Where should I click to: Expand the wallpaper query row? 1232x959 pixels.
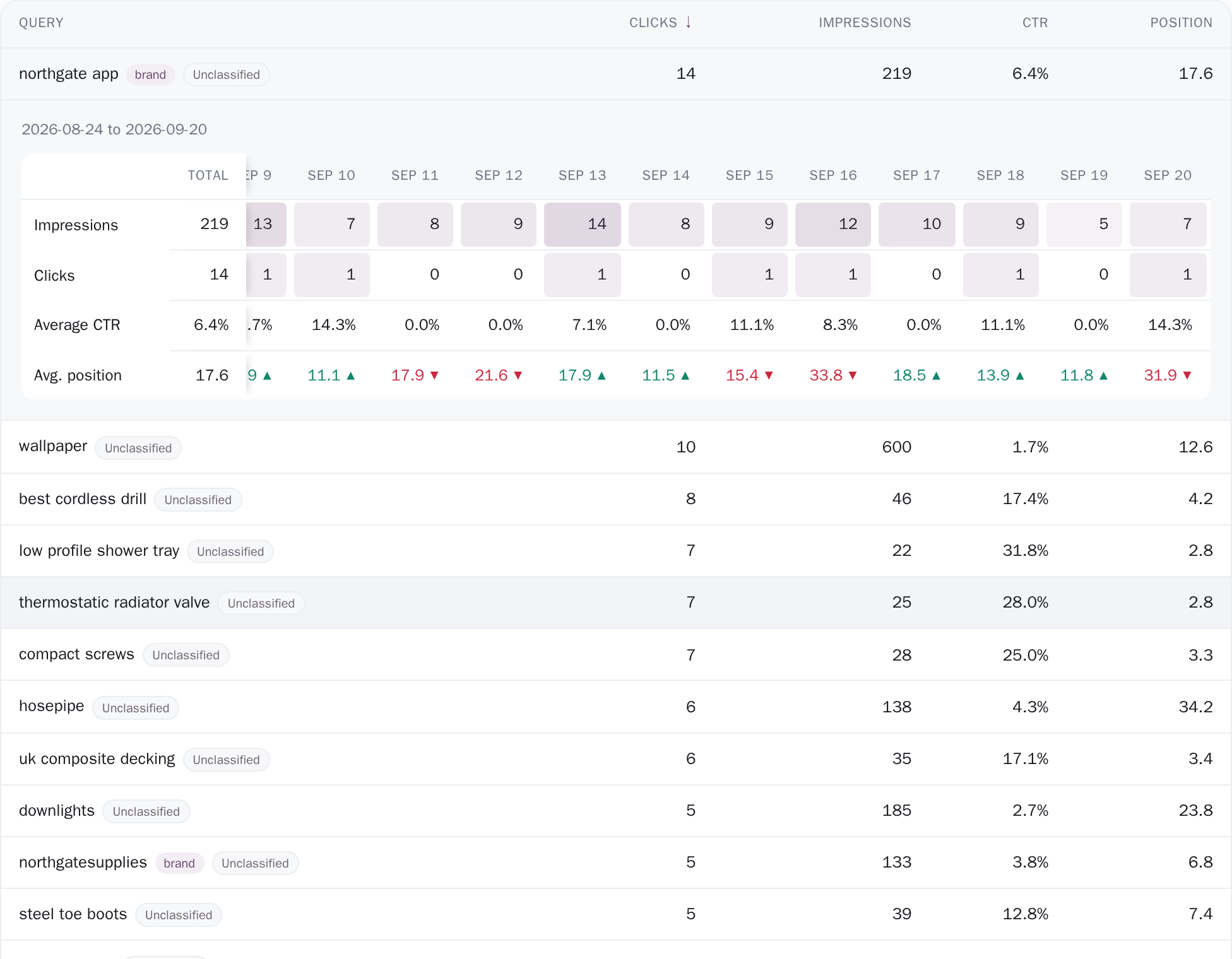616,447
